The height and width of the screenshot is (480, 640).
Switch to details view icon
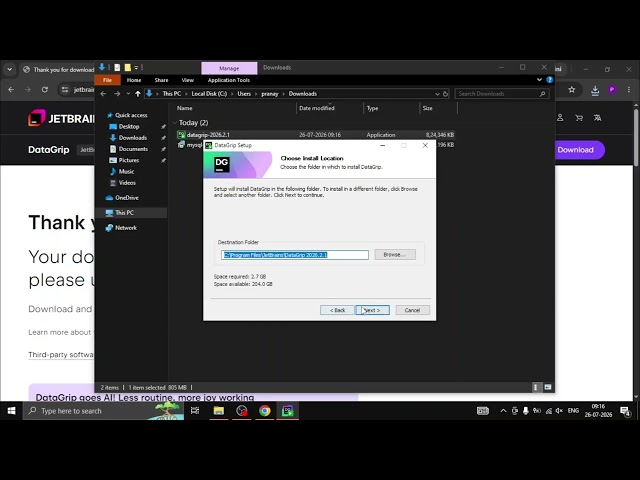tap(536, 387)
